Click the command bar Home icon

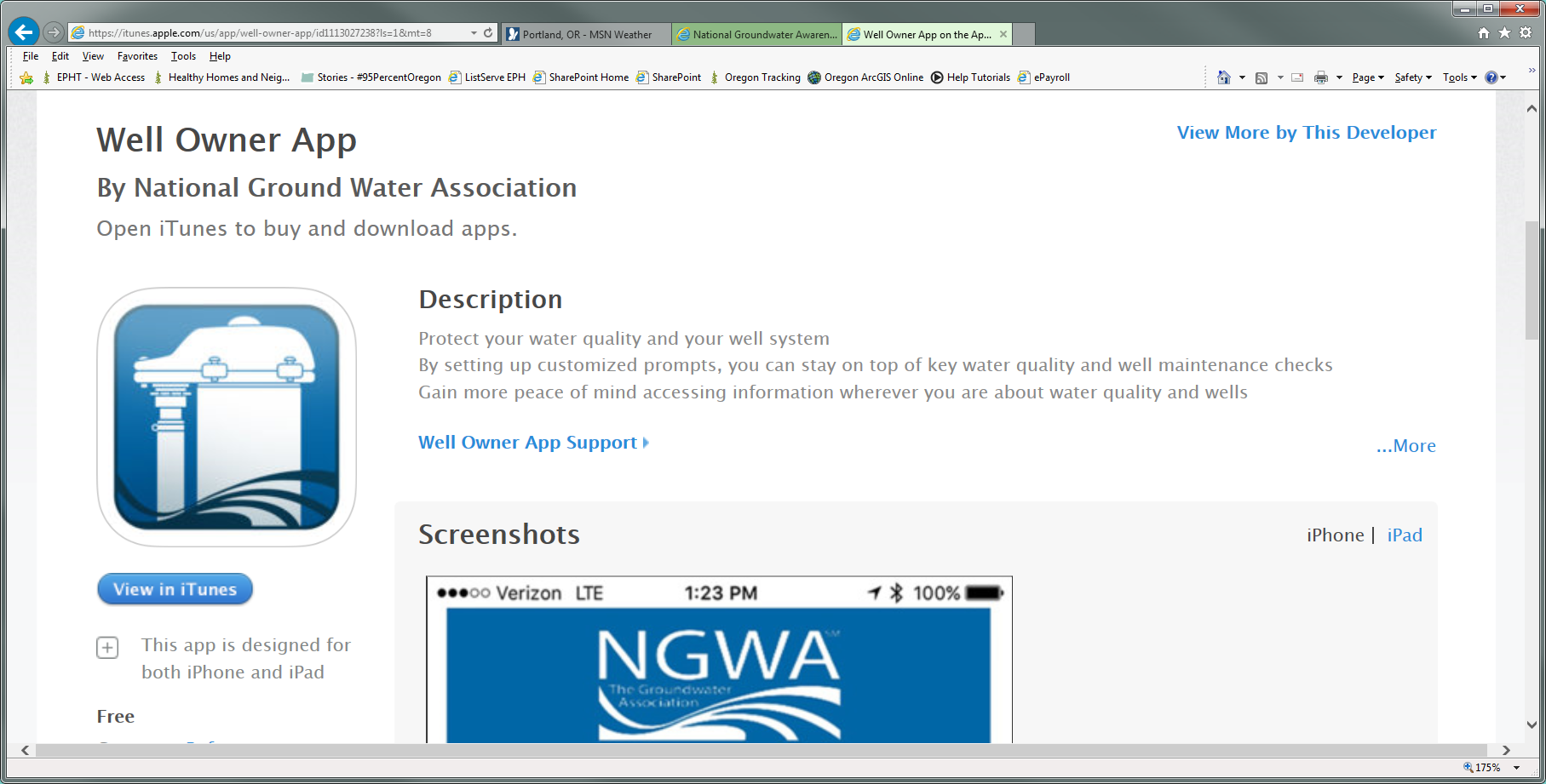[1224, 77]
